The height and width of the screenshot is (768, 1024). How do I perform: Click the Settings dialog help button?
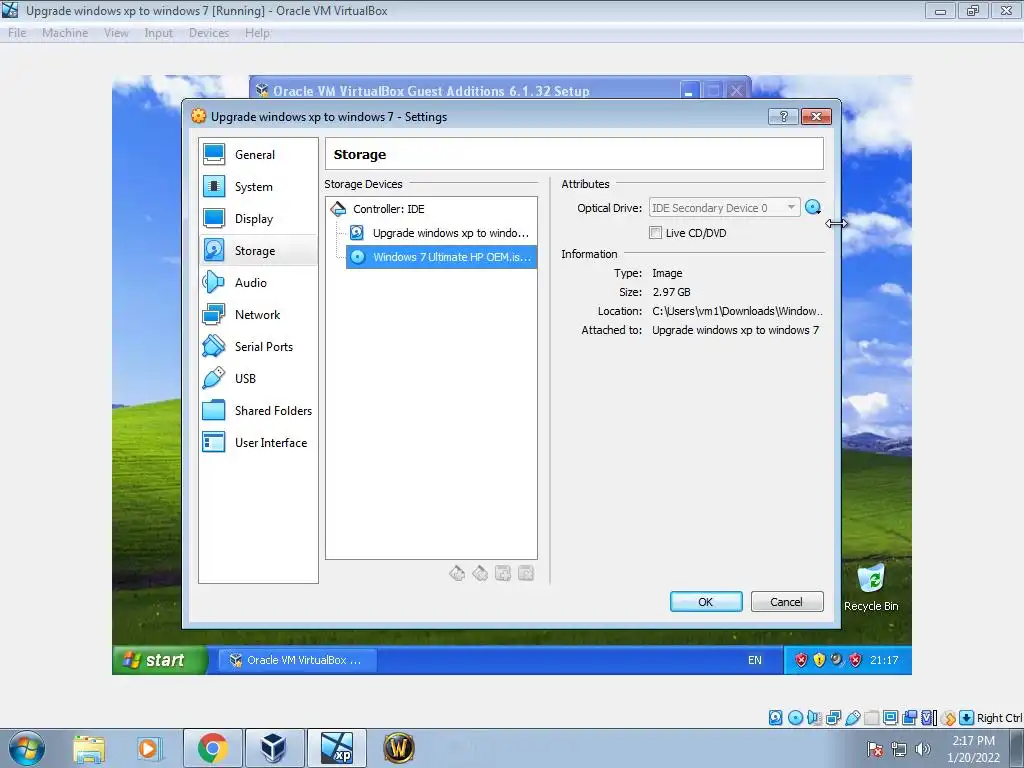[x=784, y=116]
